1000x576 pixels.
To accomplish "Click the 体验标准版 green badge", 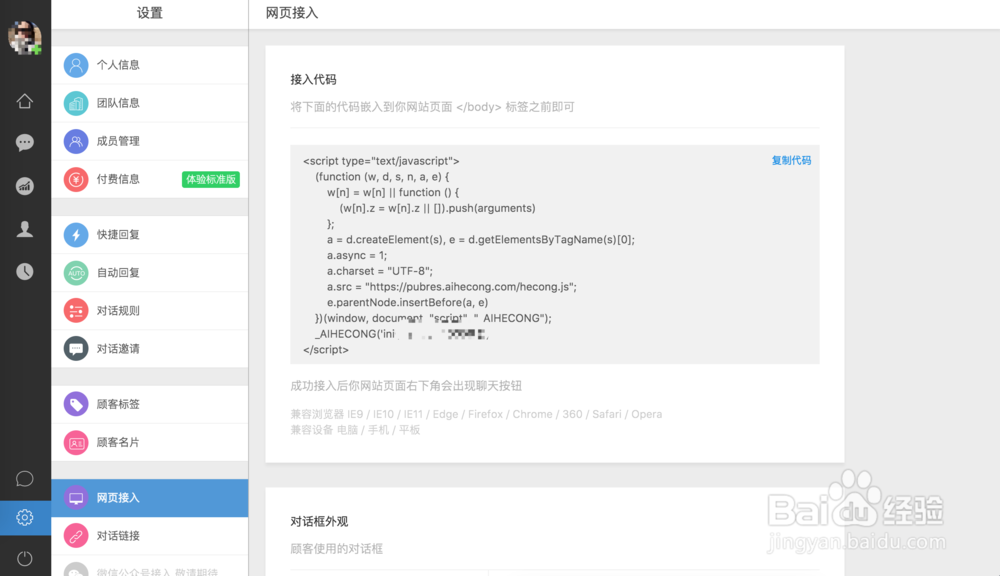I will (211, 179).
